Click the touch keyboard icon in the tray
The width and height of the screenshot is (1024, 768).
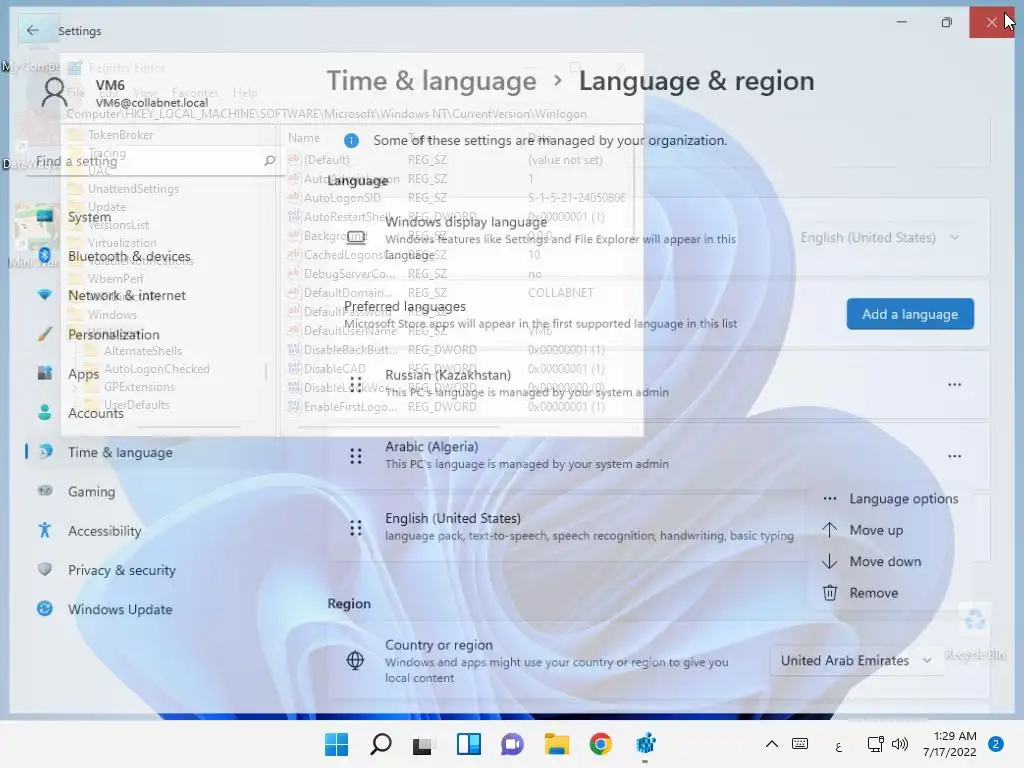(x=800, y=744)
